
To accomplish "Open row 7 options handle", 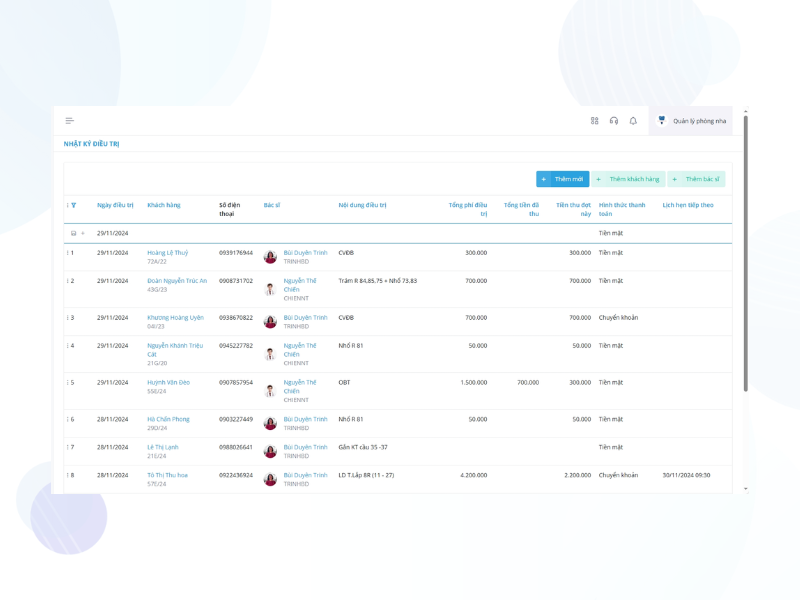I will click(67, 447).
